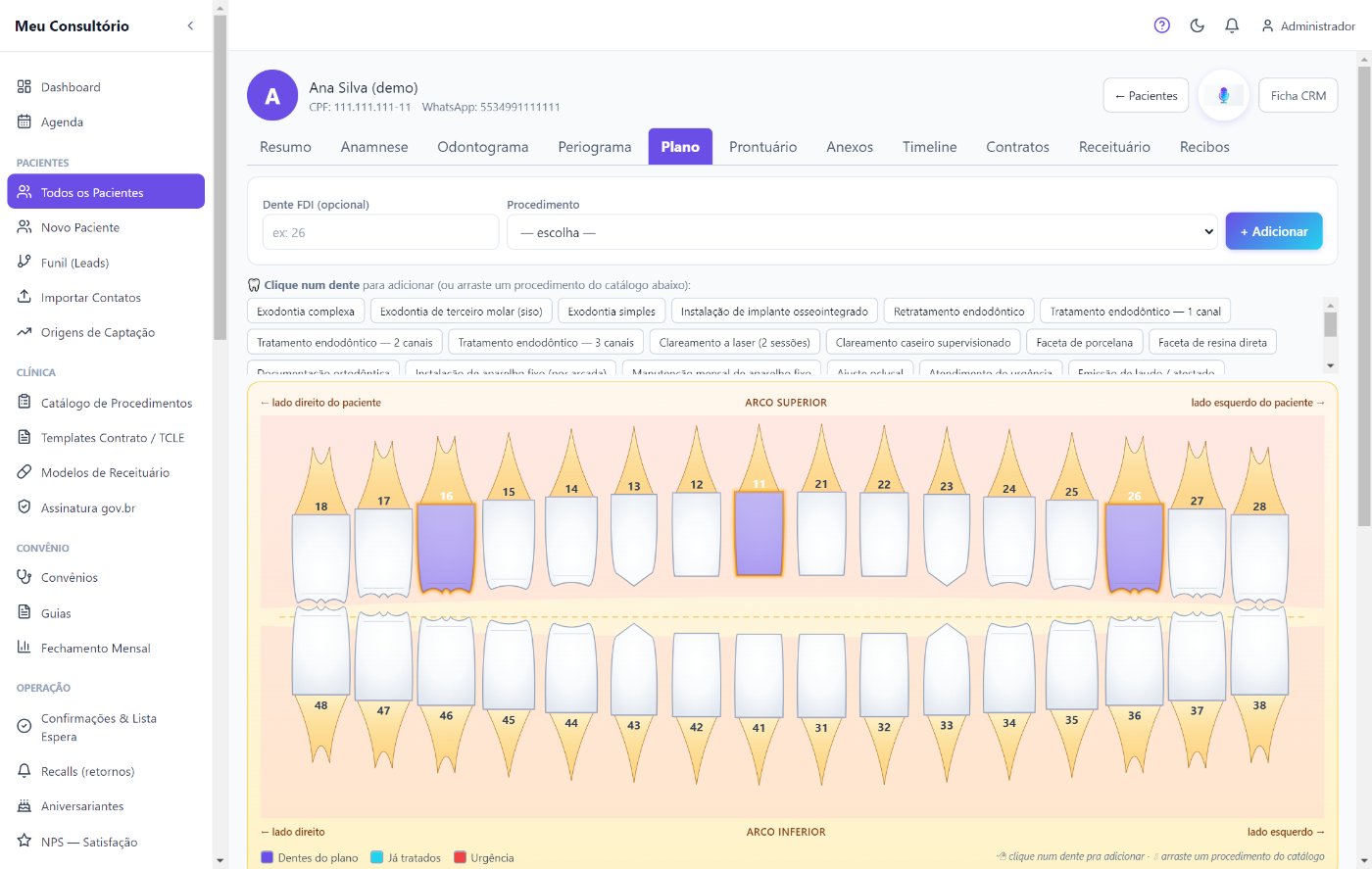Click the red Urgência legend swatch
The height and width of the screenshot is (869, 1372).
click(461, 857)
